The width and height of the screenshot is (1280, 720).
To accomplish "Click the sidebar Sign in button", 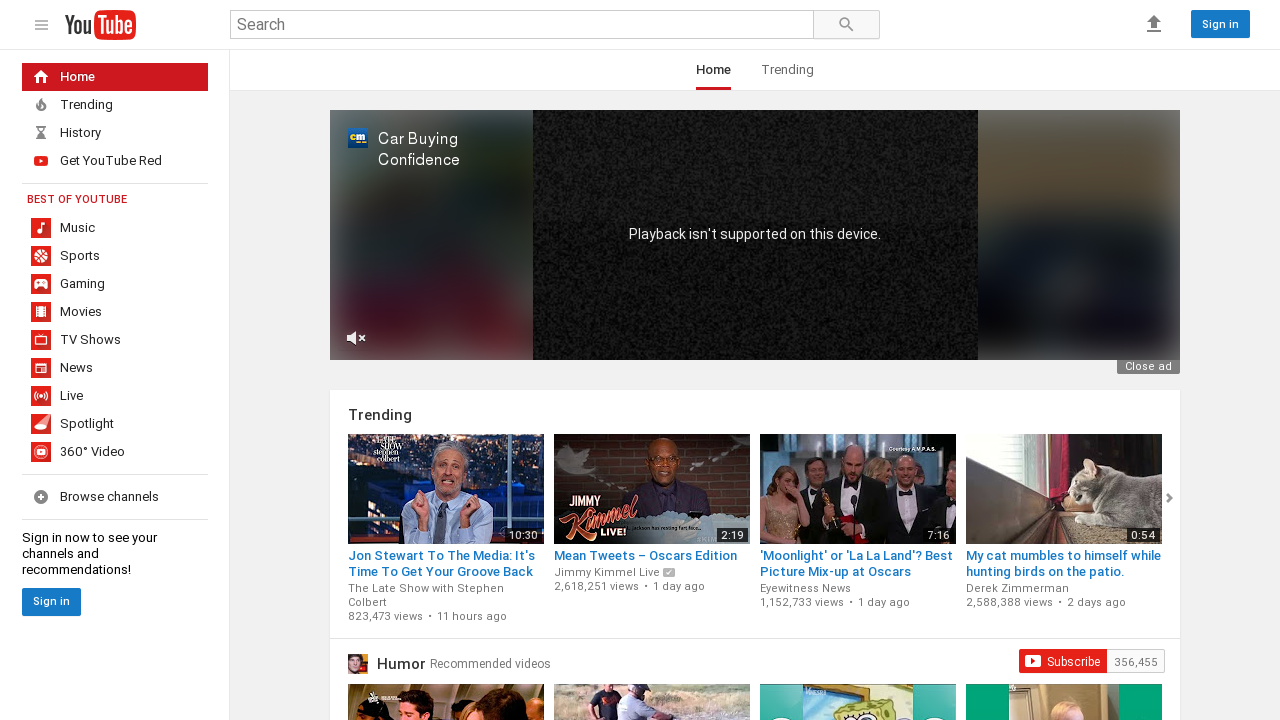I will click(51, 602).
